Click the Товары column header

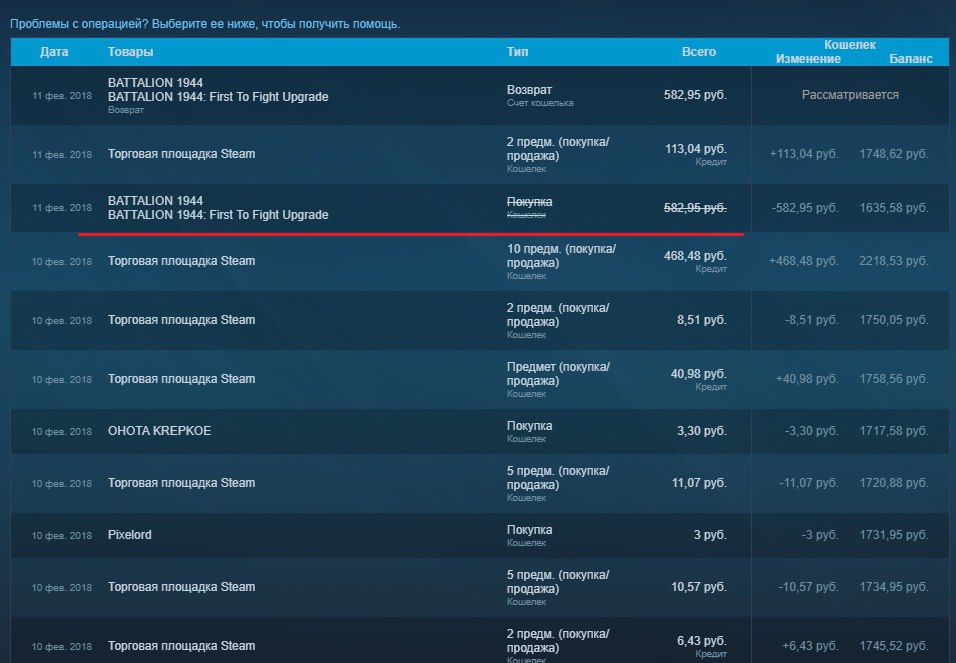[130, 52]
